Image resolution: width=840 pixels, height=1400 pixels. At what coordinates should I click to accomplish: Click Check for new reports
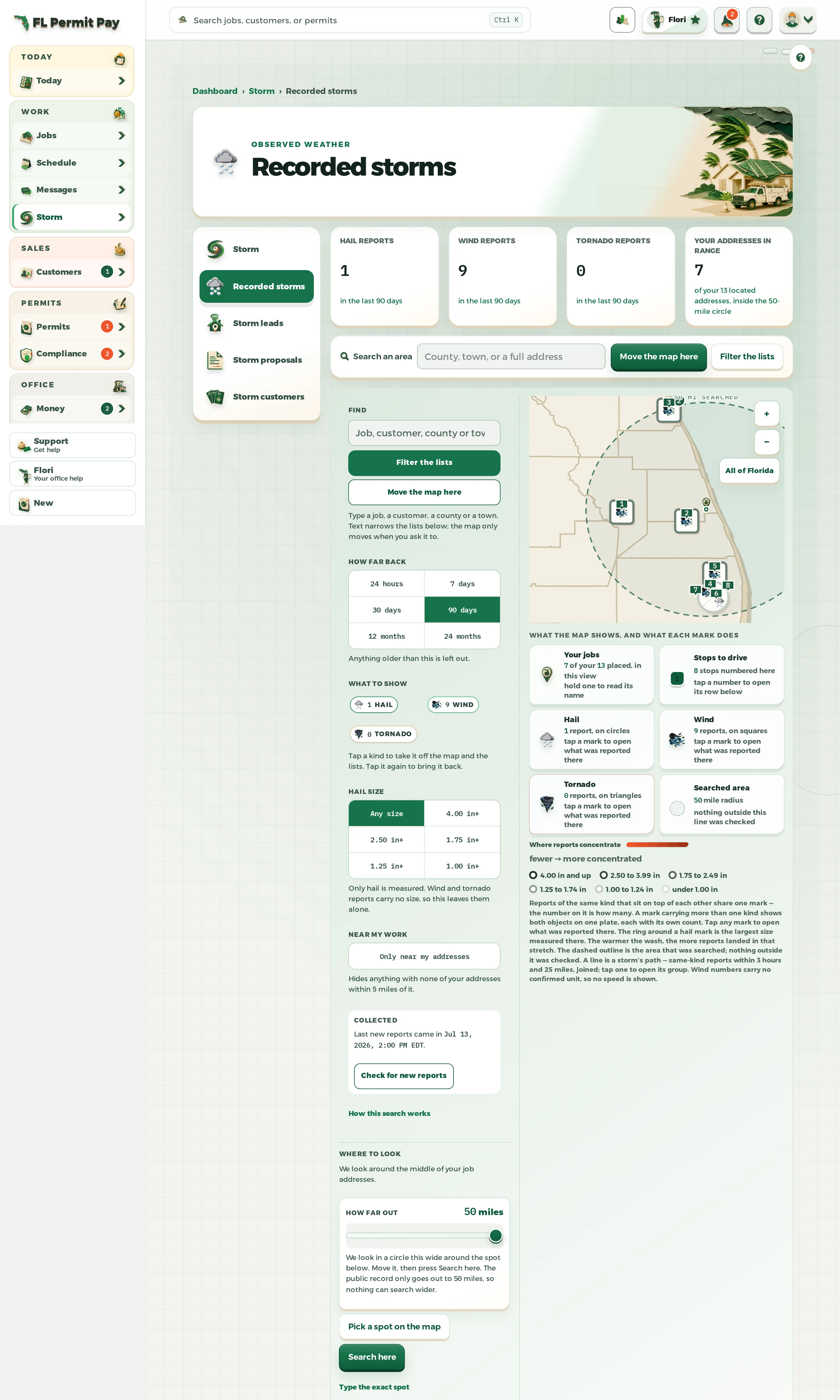(x=404, y=1076)
